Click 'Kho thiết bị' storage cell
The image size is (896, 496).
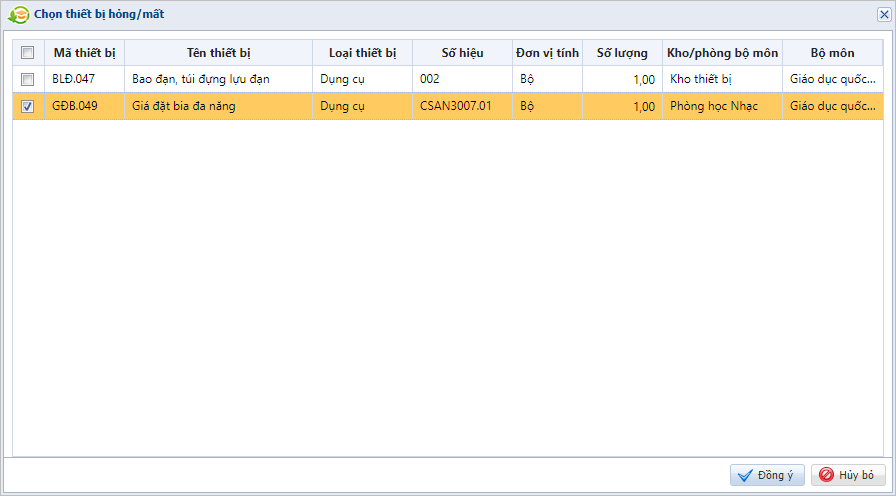point(723,79)
